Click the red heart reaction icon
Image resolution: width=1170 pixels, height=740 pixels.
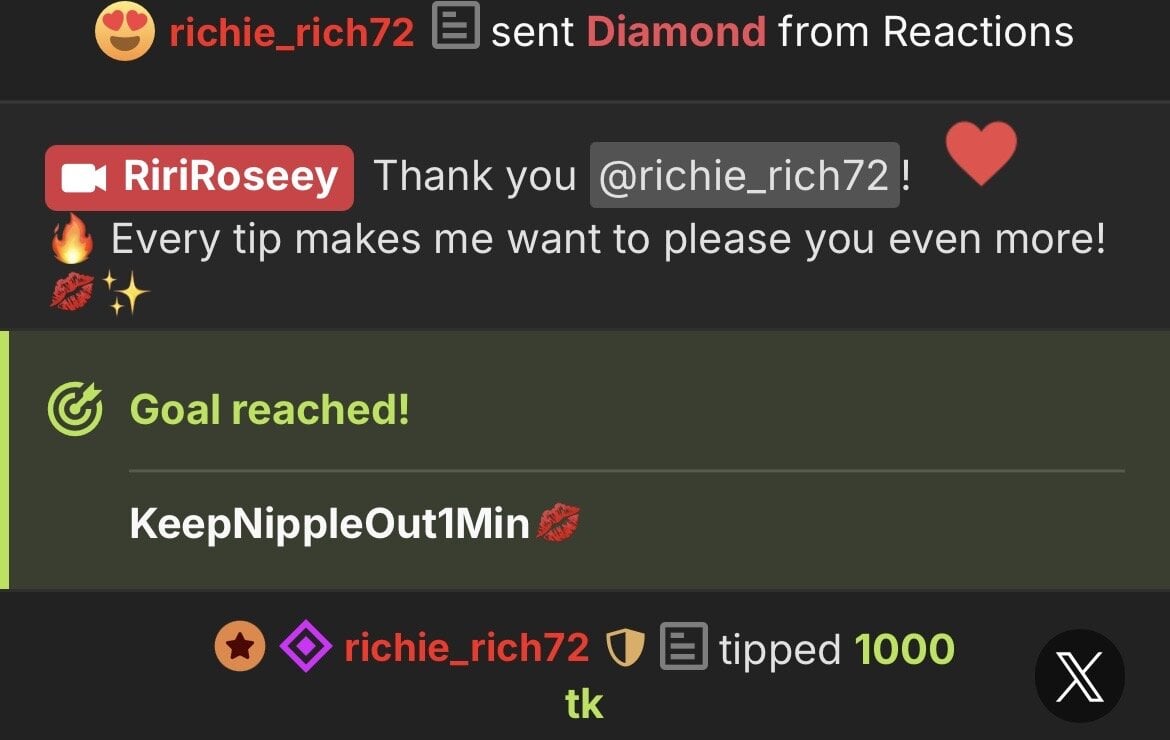pyautogui.click(x=981, y=152)
